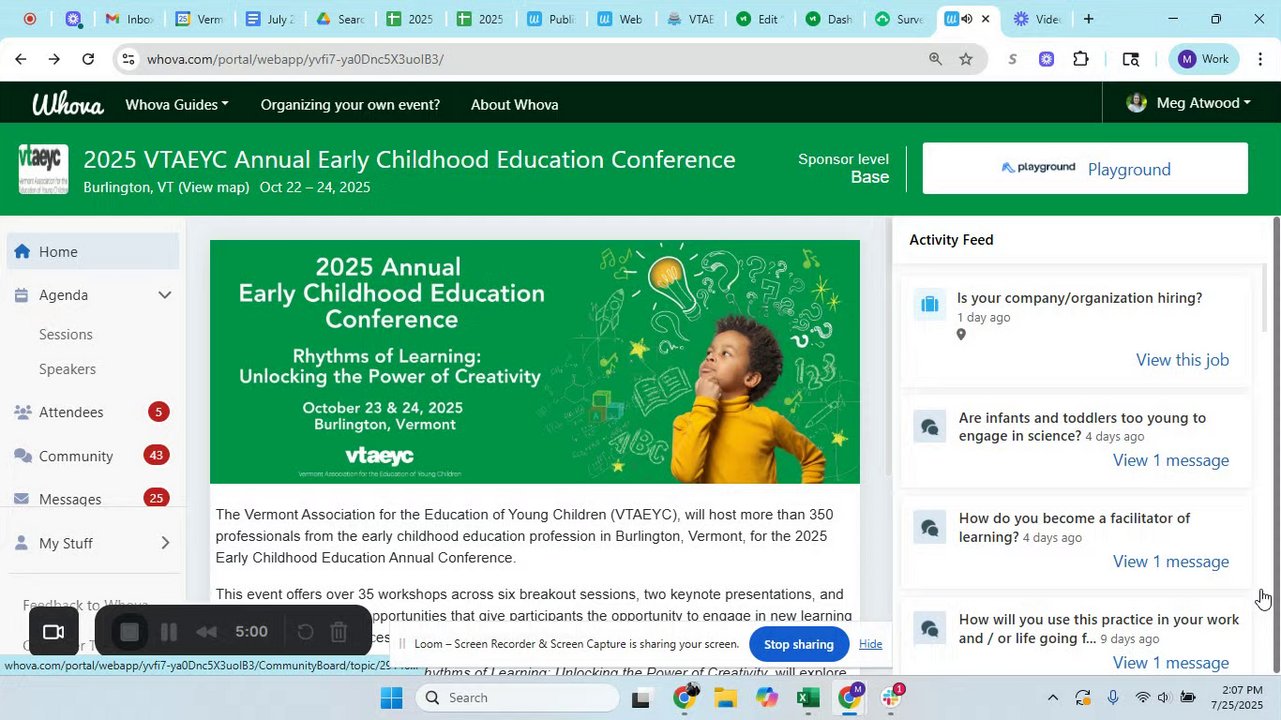The image size is (1281, 720).
Task: Open Sessions under Agenda
Action: tap(66, 334)
